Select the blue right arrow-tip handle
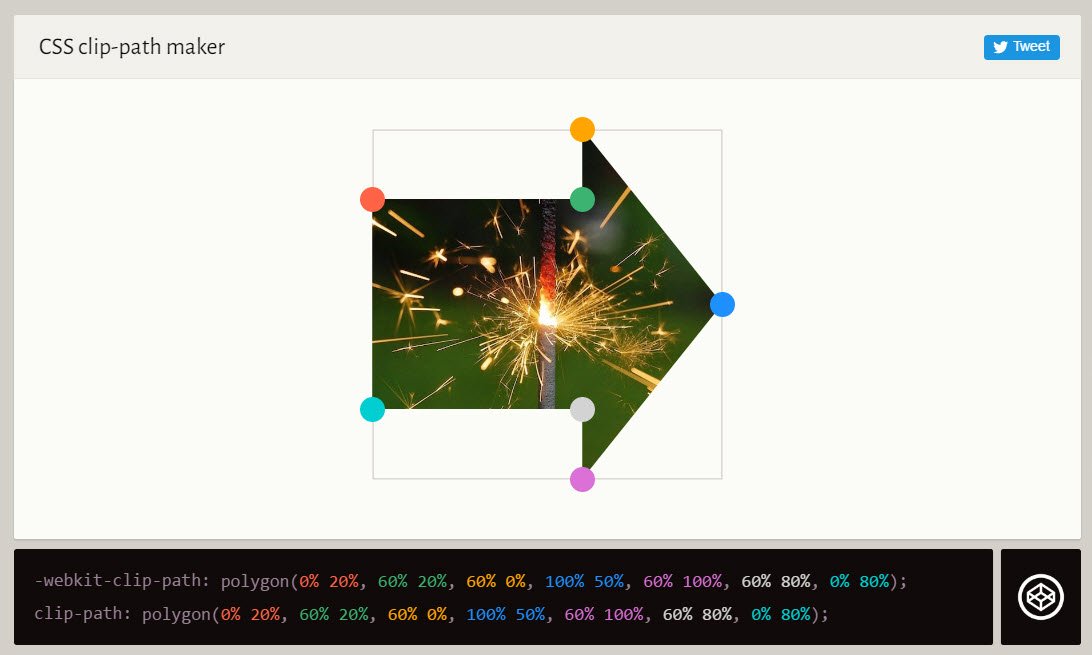 (x=722, y=304)
